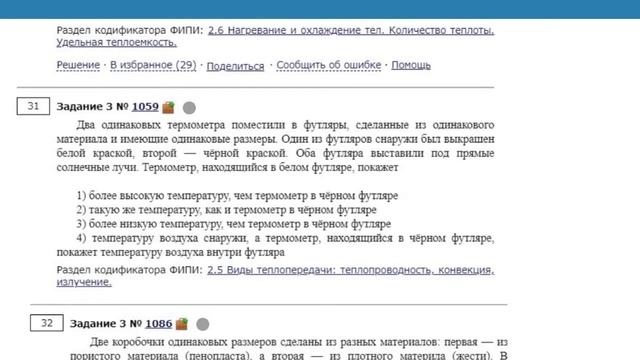
Task: Click answer option 2 'такую же температуру'
Action: click(x=227, y=210)
